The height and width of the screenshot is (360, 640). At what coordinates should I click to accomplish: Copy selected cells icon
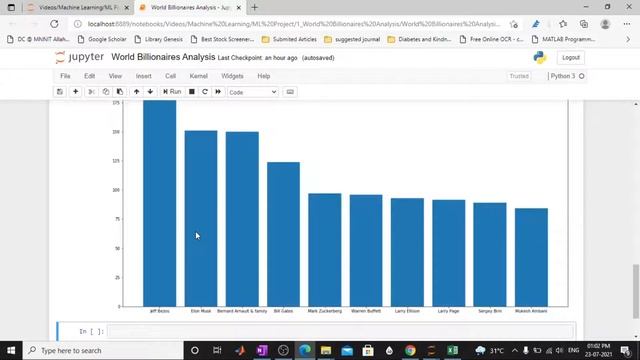coord(106,92)
